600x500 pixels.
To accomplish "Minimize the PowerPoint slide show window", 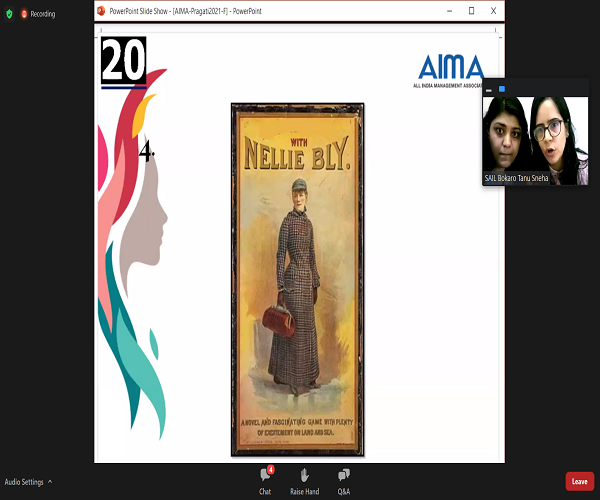I will pos(450,11).
